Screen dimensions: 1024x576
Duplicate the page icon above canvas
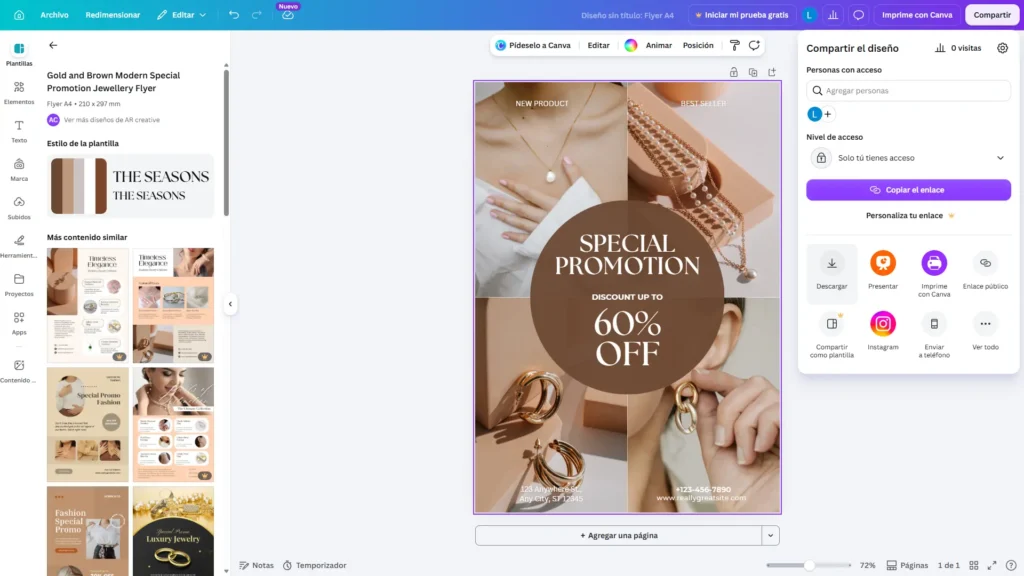[x=753, y=72]
